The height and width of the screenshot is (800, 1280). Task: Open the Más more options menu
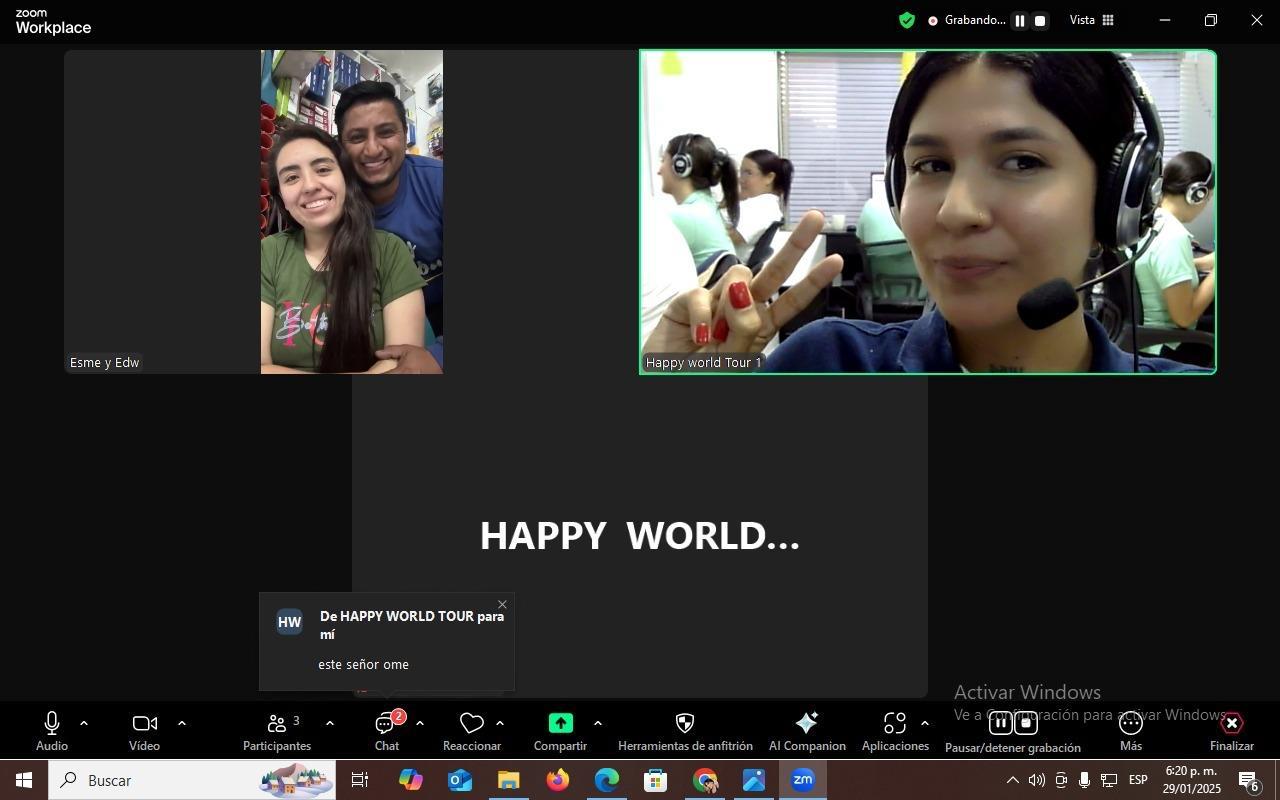1131,731
